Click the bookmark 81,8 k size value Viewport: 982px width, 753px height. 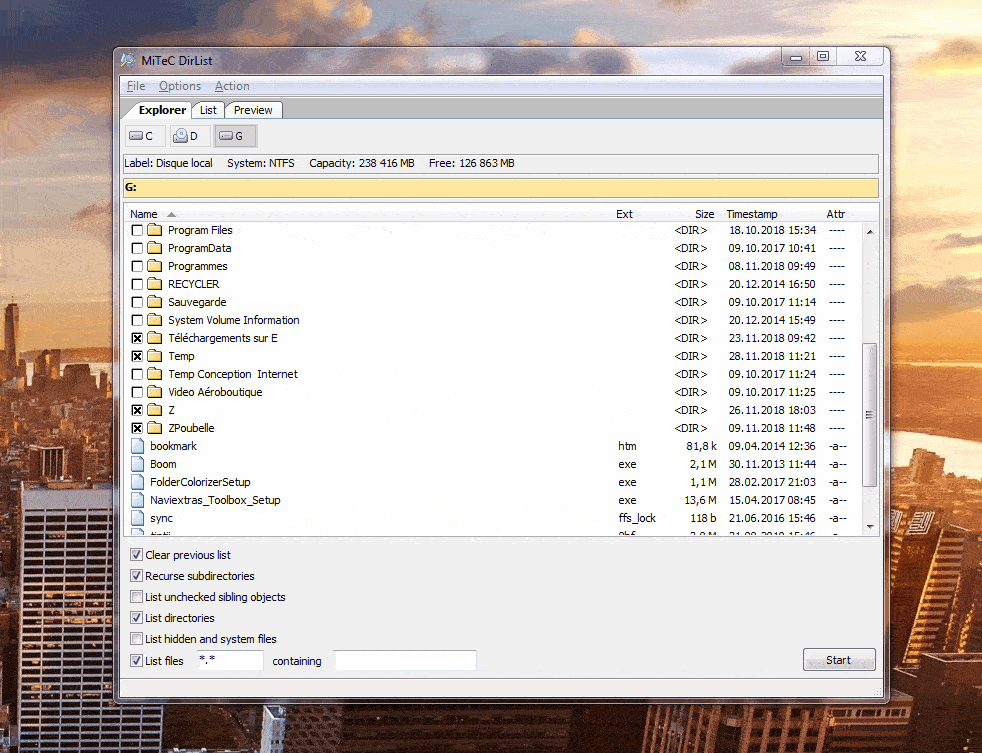point(701,446)
